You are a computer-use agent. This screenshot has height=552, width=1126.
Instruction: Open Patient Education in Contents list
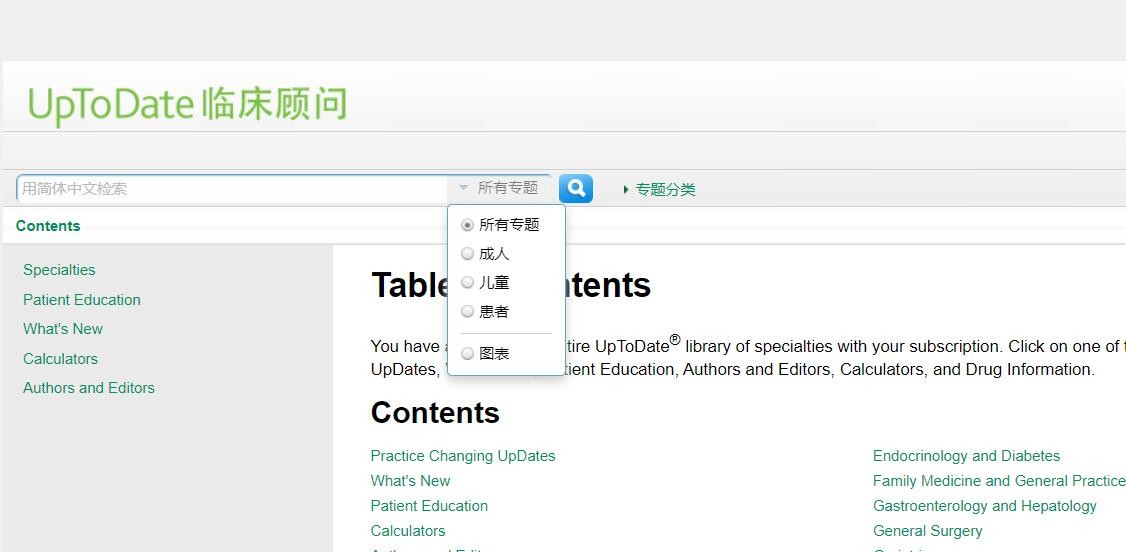429,506
